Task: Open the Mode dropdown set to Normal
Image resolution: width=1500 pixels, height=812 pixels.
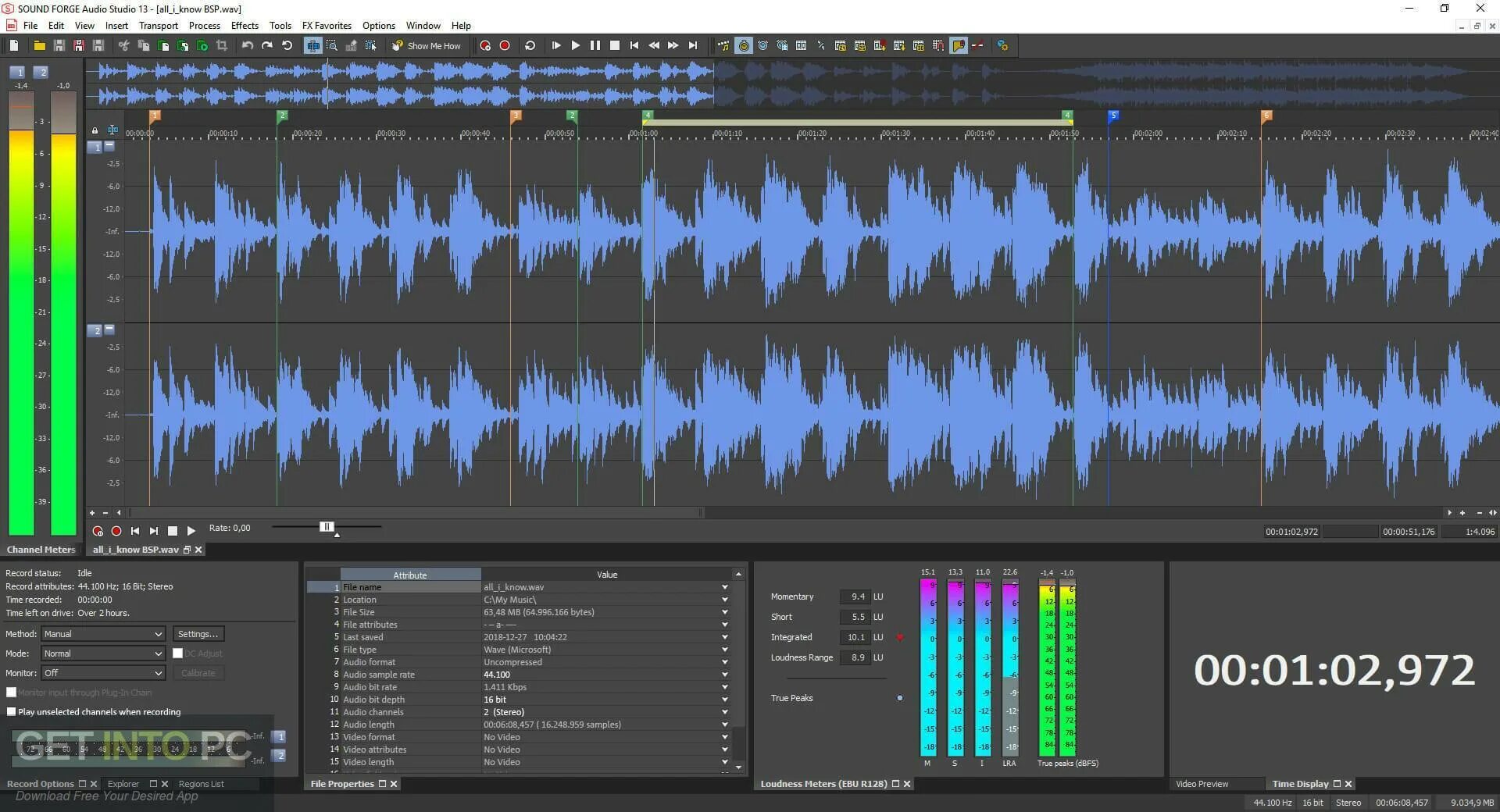Action: coord(102,654)
